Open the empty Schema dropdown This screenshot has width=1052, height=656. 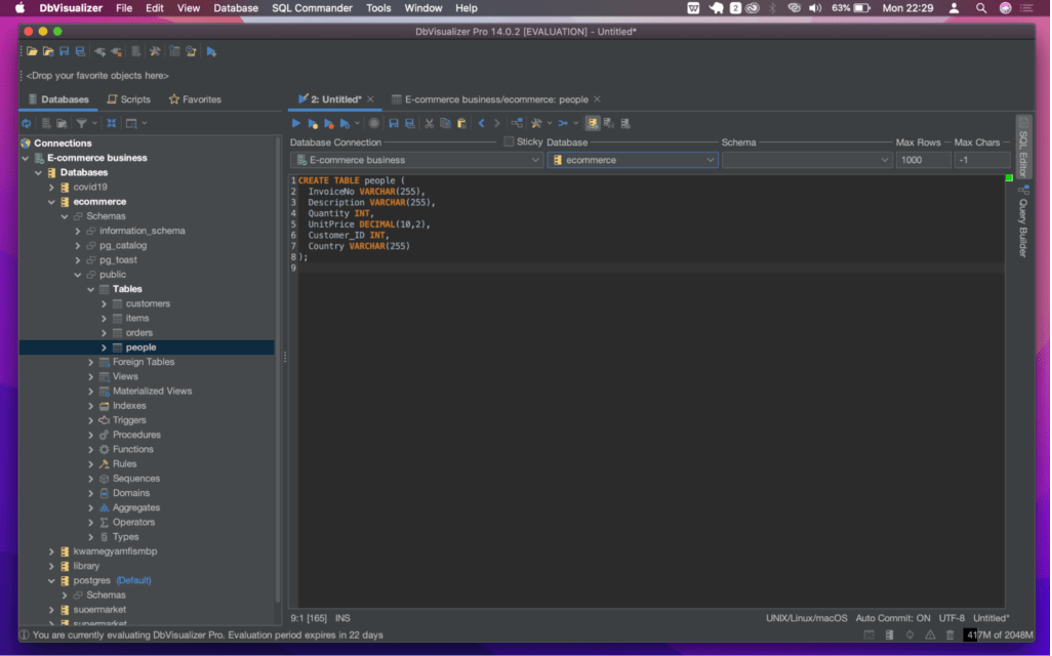[x=806, y=160]
